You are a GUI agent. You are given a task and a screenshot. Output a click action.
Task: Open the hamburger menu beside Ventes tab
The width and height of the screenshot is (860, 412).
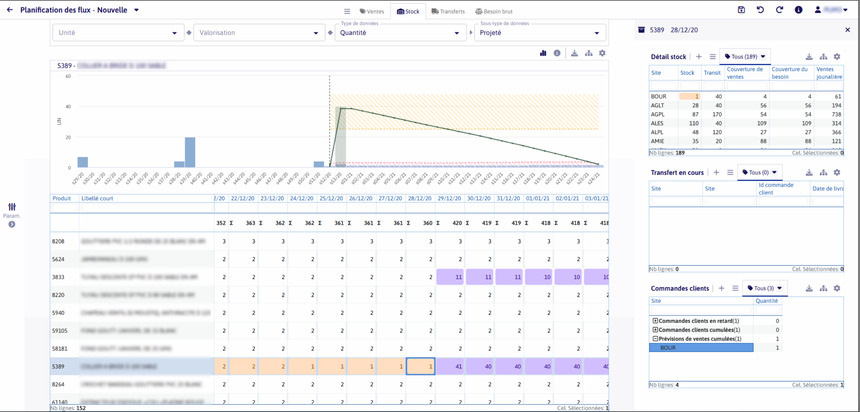tap(347, 11)
